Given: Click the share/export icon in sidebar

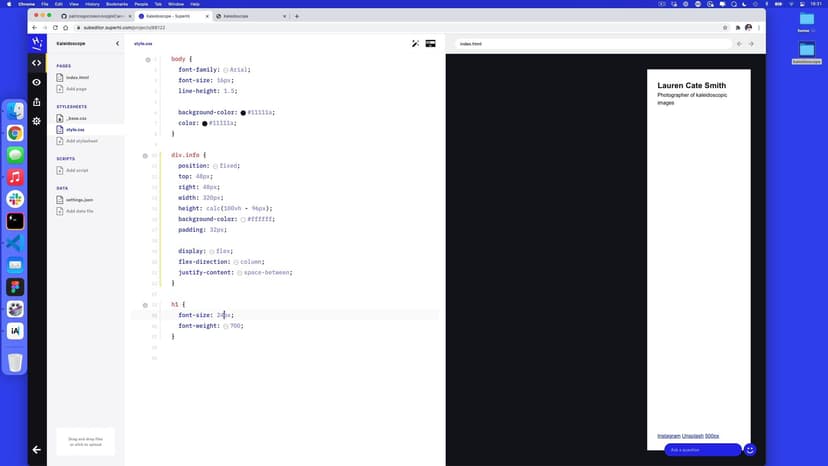Looking at the screenshot, I should [37, 101].
